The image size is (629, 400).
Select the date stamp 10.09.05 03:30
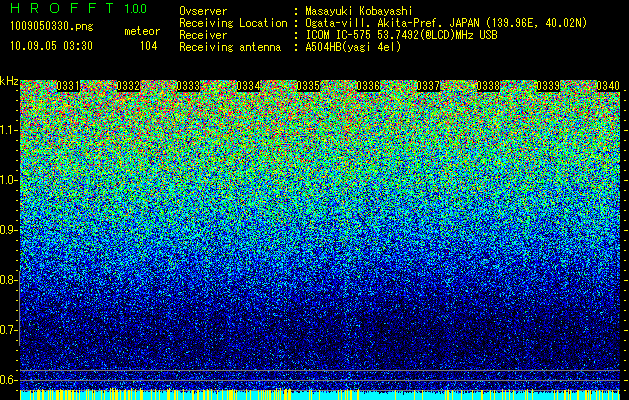tap(51, 46)
